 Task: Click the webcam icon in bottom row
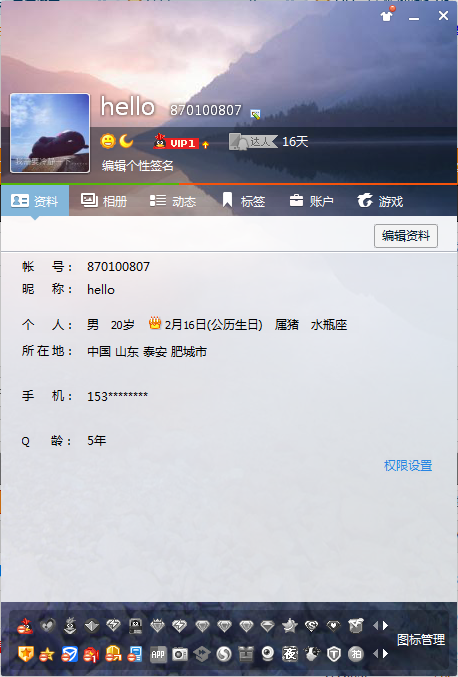(x=268, y=655)
